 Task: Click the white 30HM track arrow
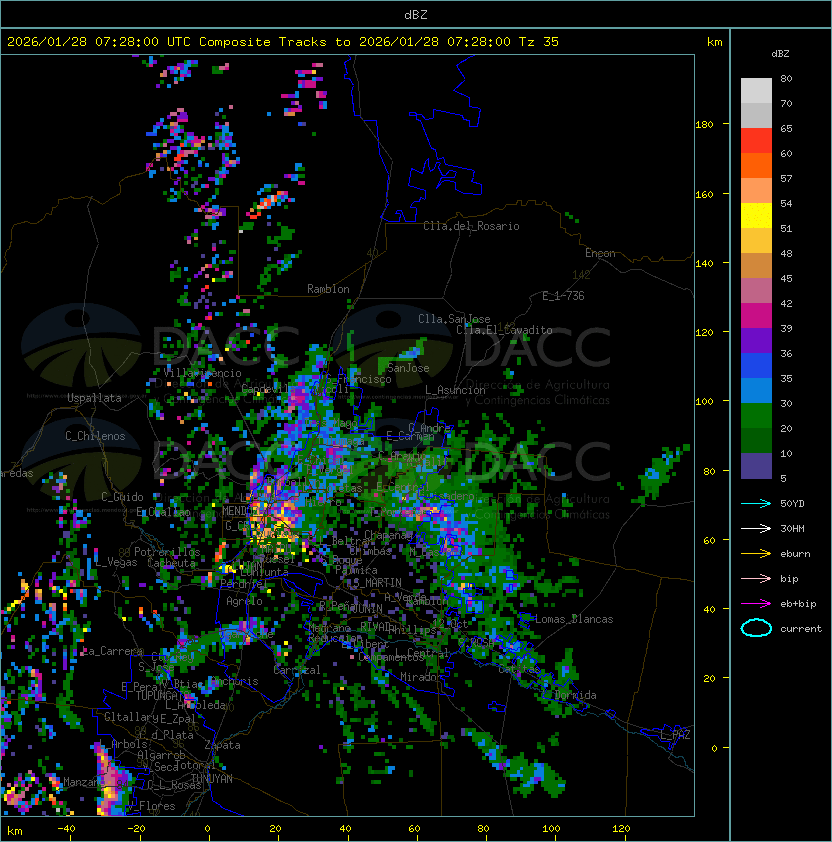[x=756, y=528]
